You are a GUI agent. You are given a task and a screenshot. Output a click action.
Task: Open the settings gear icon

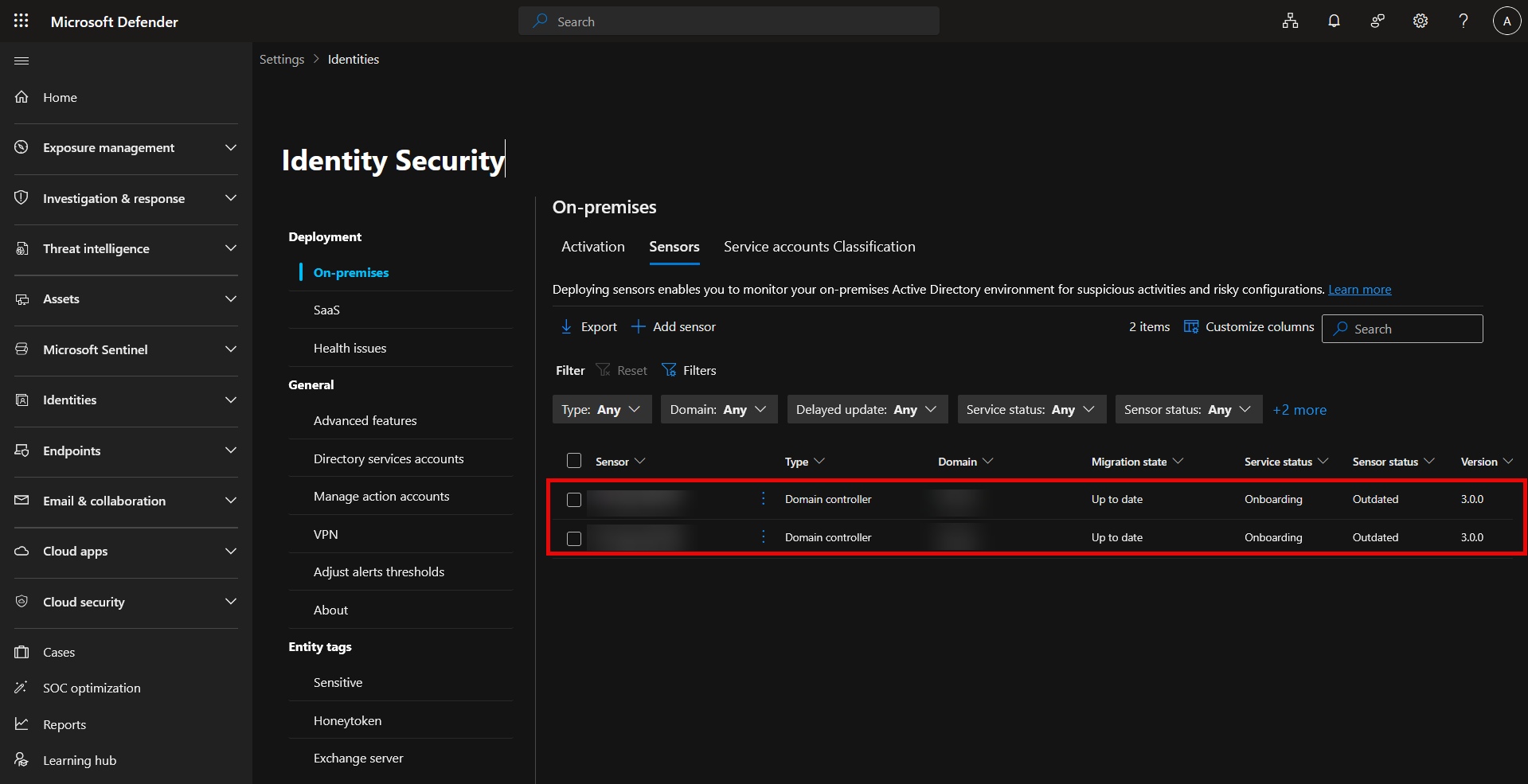1421,21
